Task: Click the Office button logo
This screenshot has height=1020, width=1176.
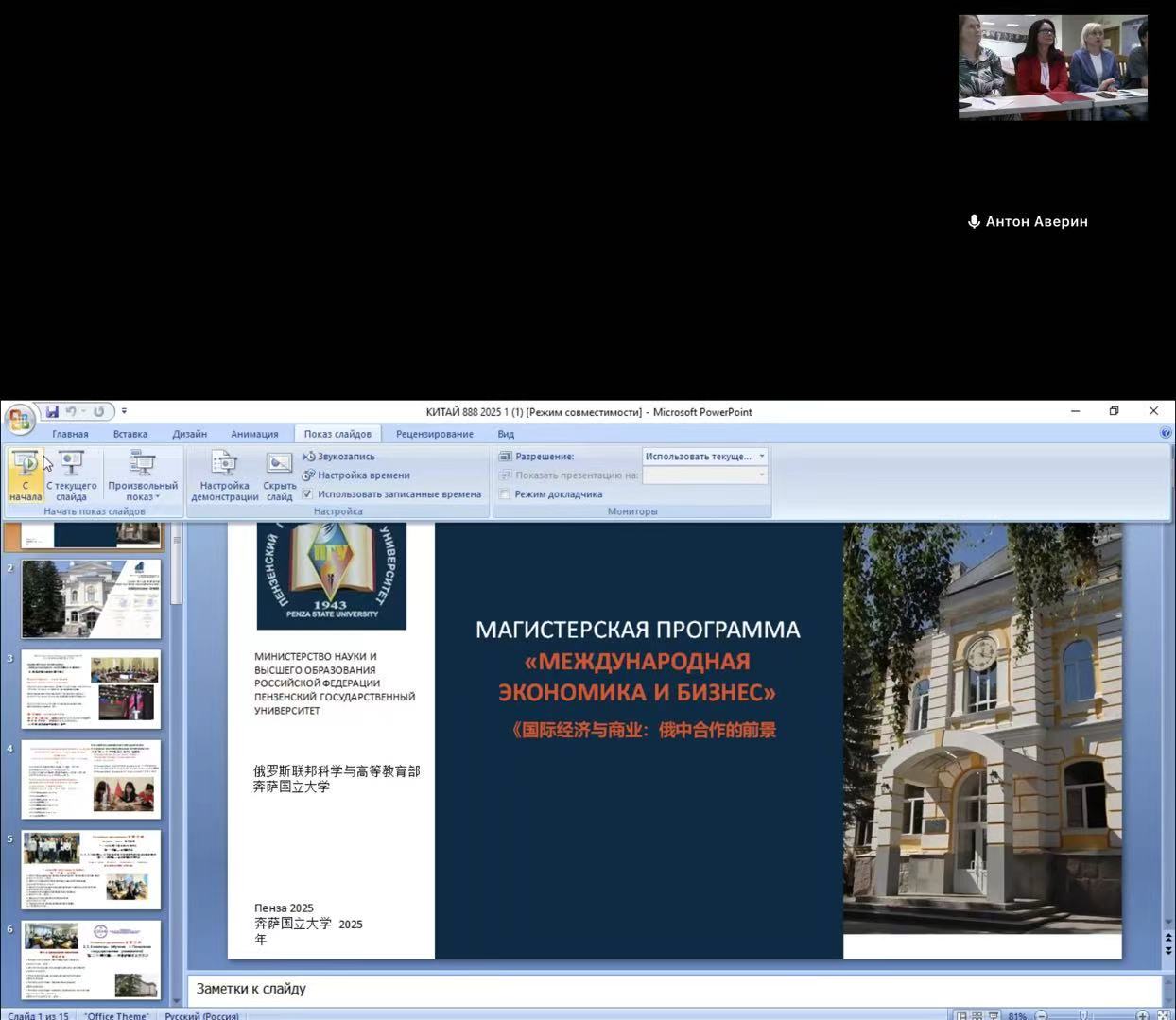Action: [19, 419]
